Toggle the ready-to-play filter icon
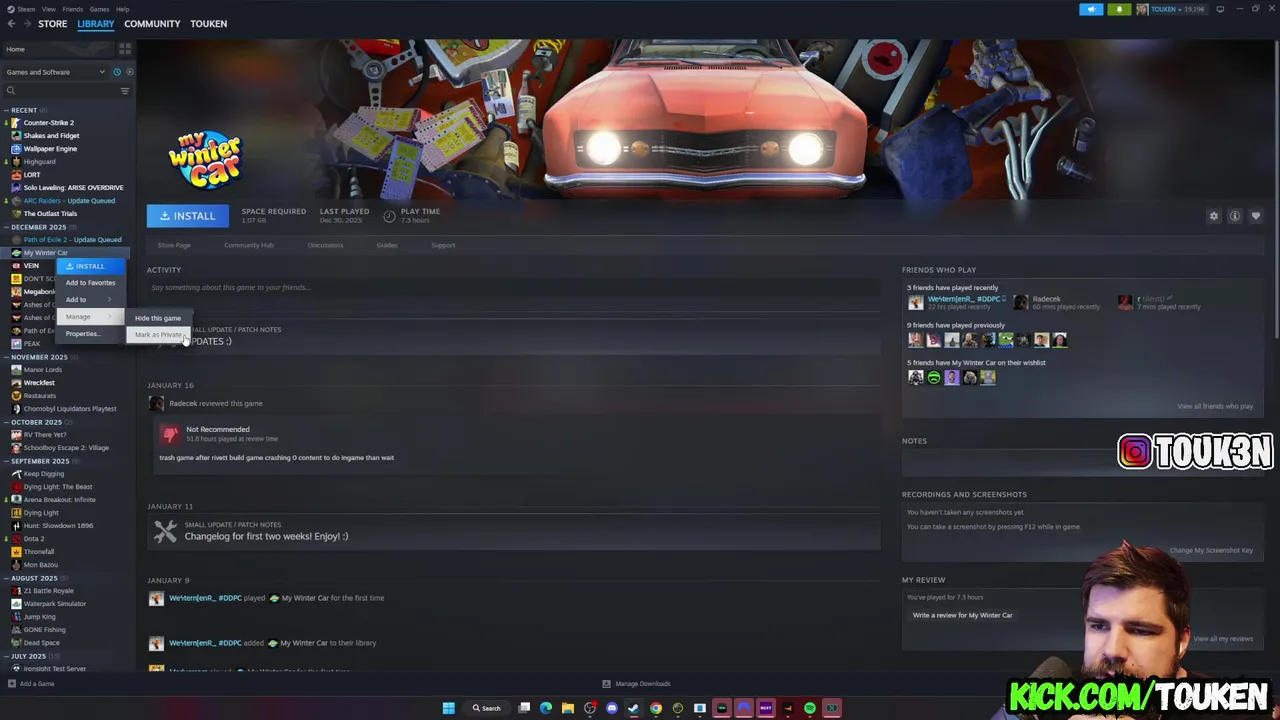The height and width of the screenshot is (720, 1280). (x=129, y=72)
